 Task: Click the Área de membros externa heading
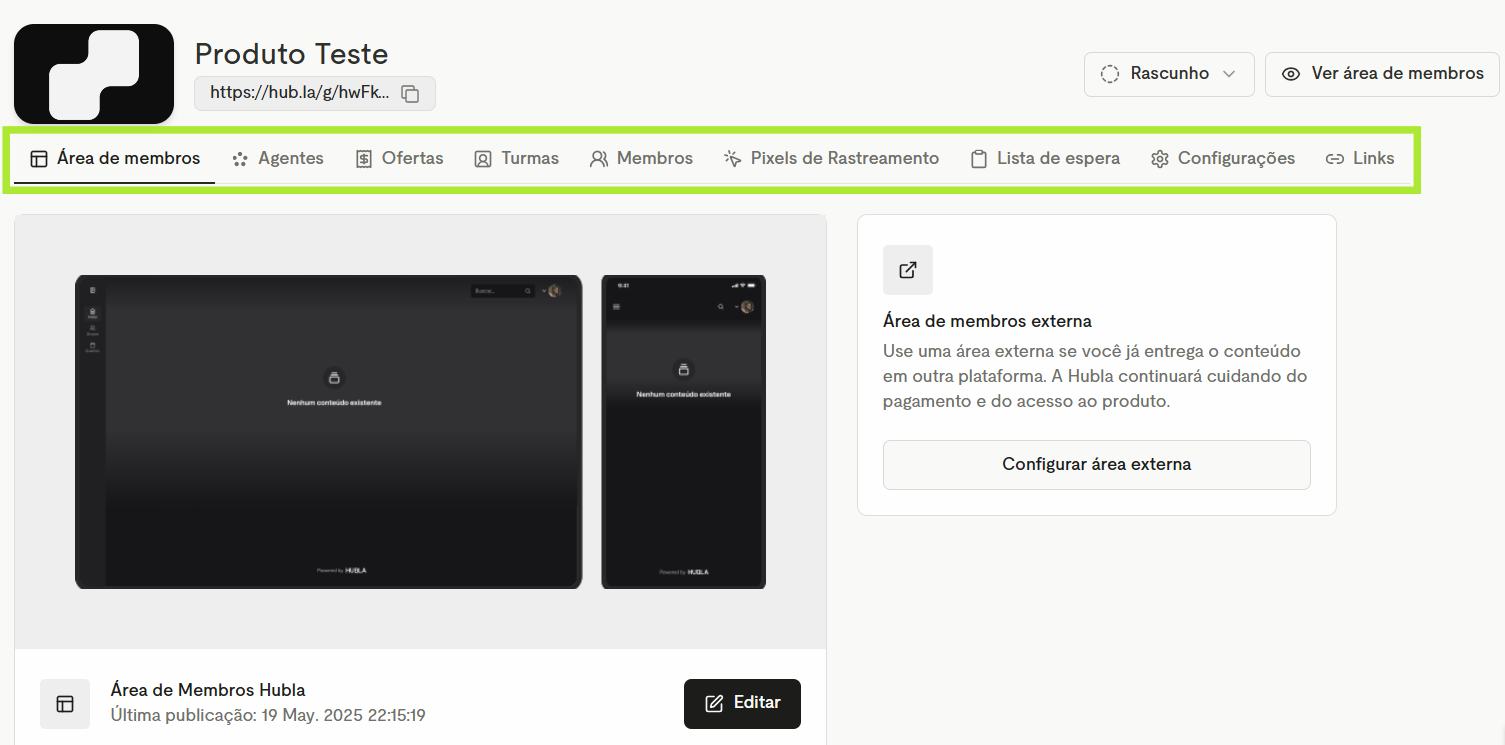point(987,321)
